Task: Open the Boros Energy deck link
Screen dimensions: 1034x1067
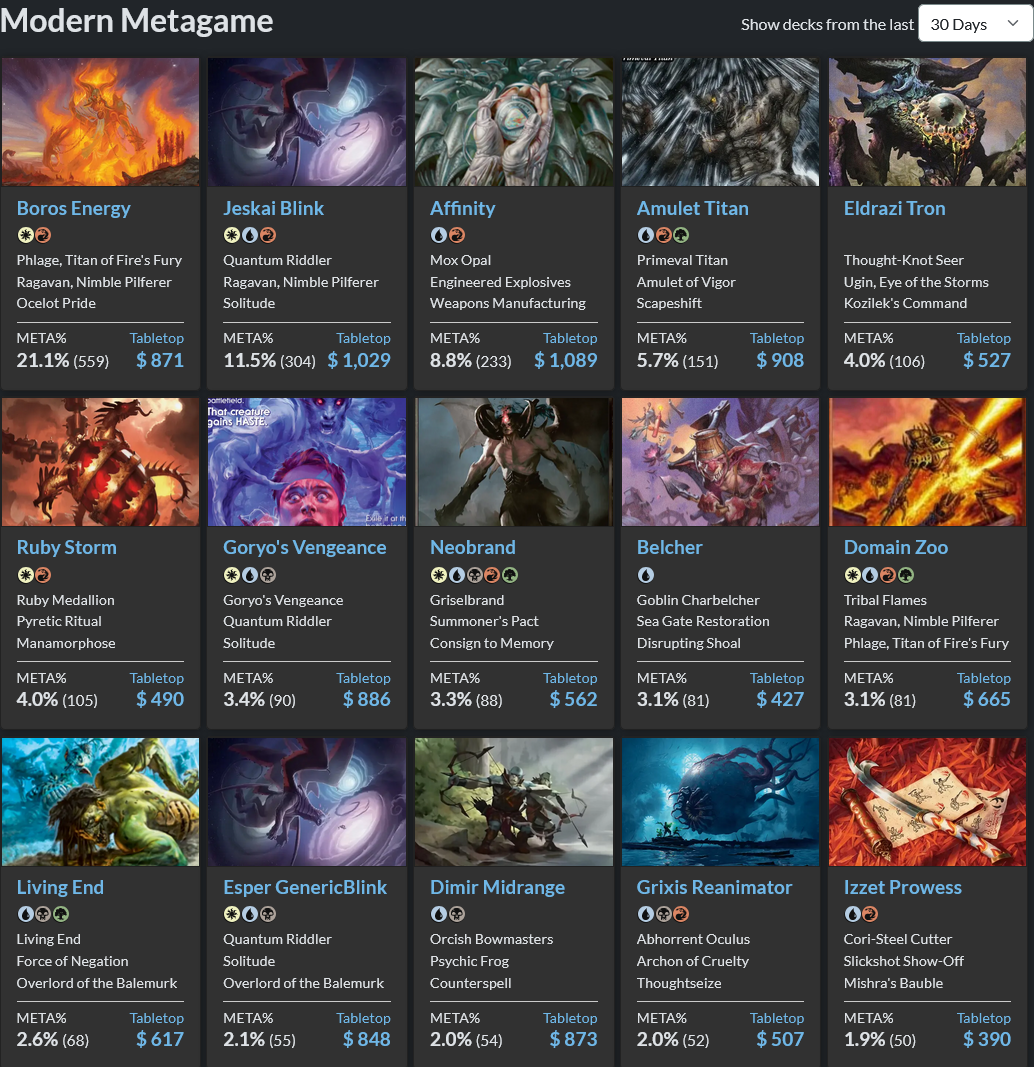Action: 73,208
